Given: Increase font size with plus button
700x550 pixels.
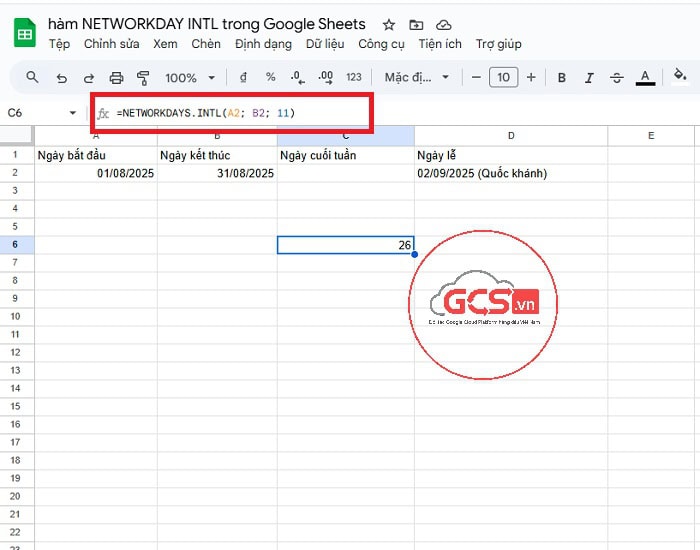Looking at the screenshot, I should (x=531, y=77).
